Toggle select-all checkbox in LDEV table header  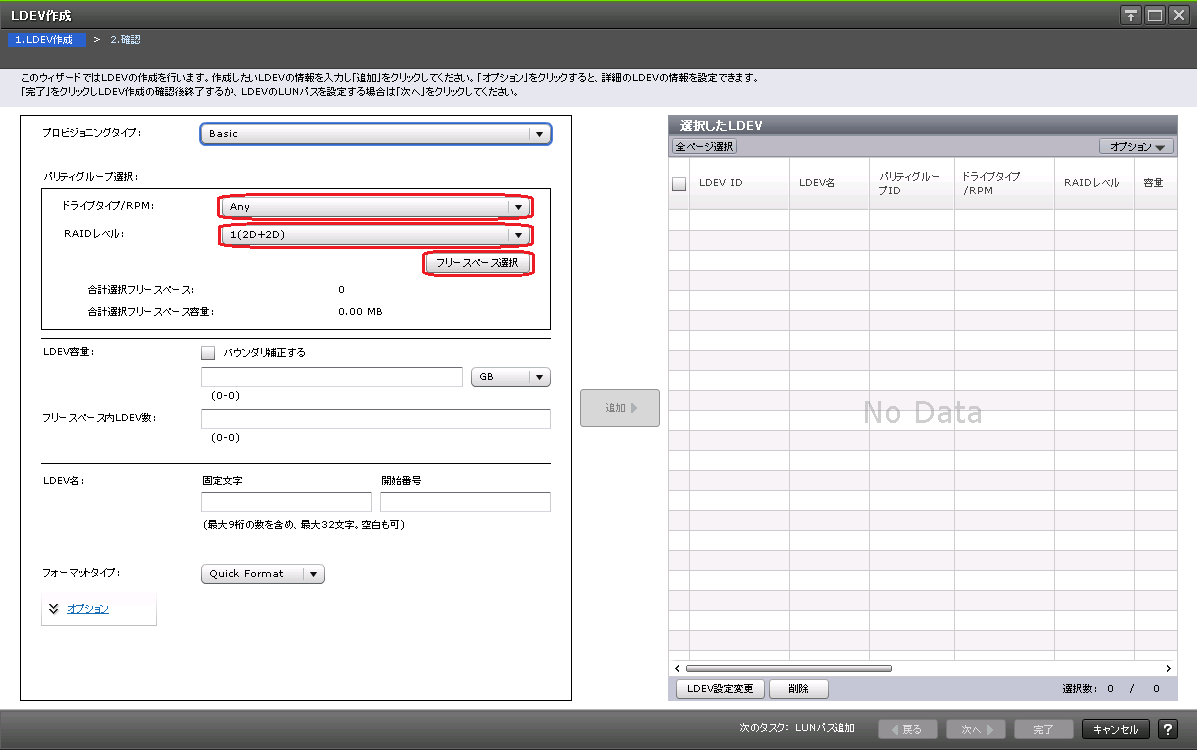[679, 184]
